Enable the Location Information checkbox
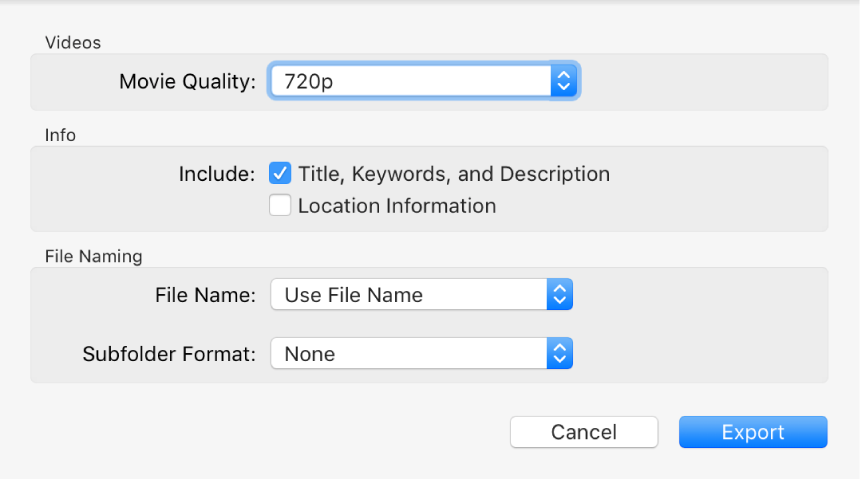Image resolution: width=862 pixels, height=479 pixels. click(x=280, y=206)
